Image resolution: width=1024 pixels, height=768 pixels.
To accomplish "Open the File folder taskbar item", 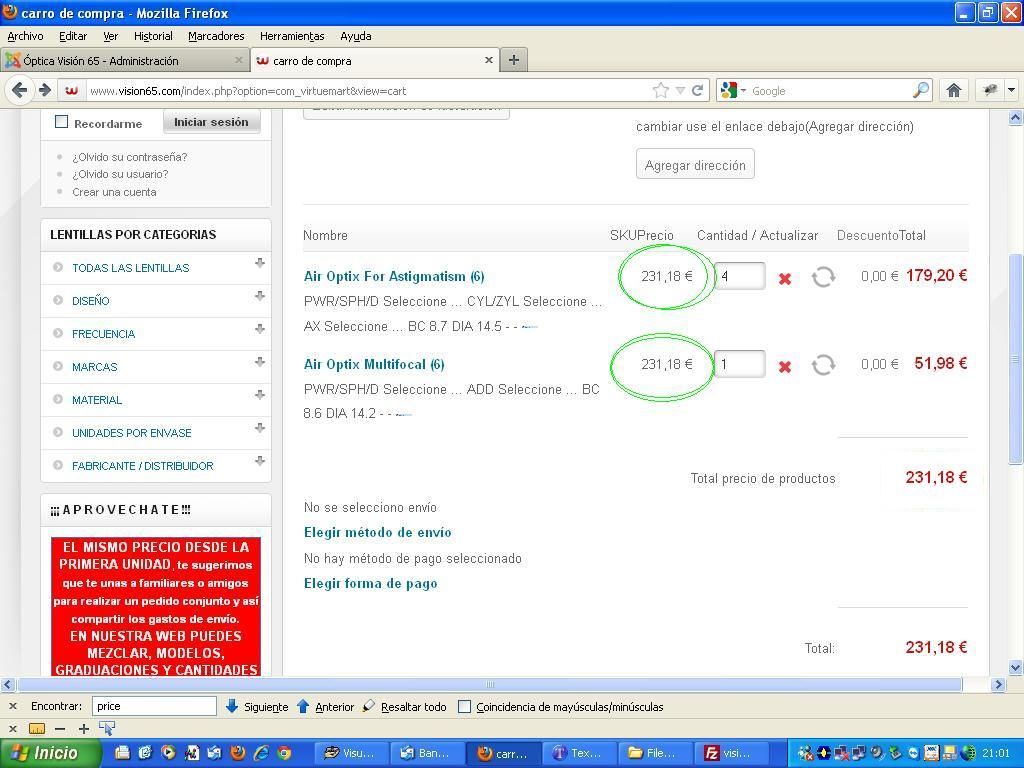I will pos(655,753).
